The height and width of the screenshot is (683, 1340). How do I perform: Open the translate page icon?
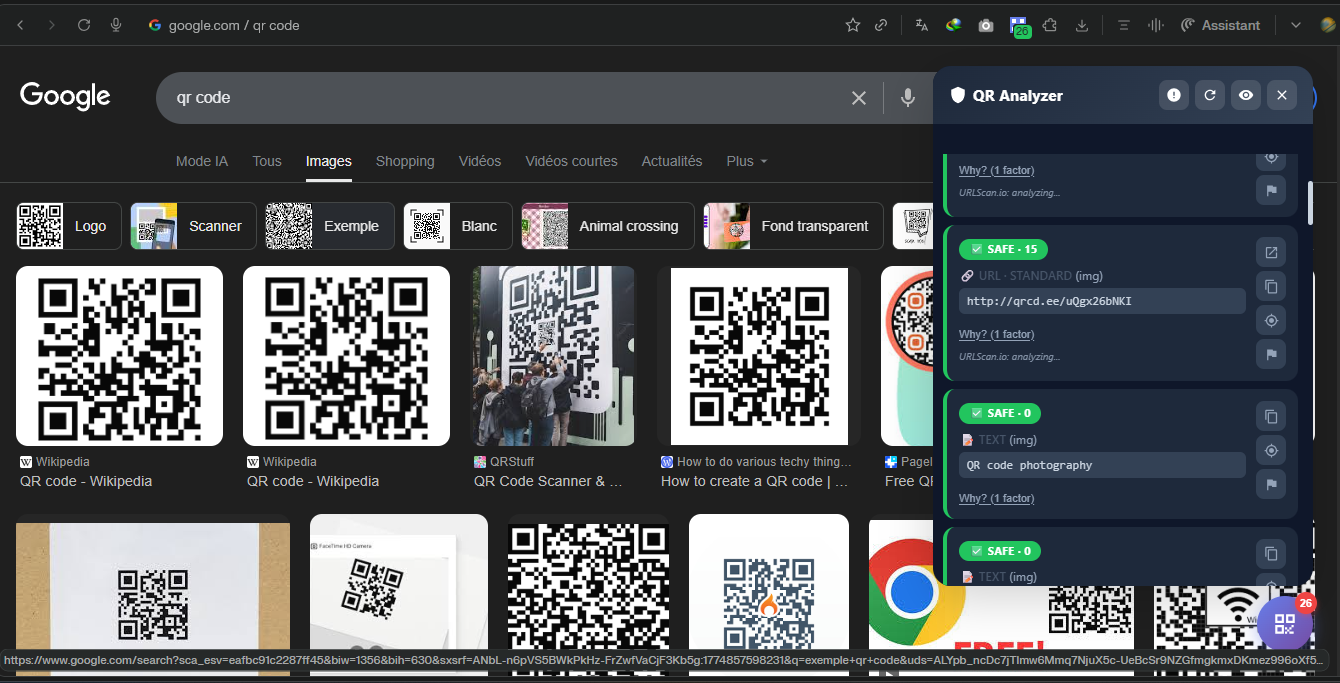coord(922,25)
